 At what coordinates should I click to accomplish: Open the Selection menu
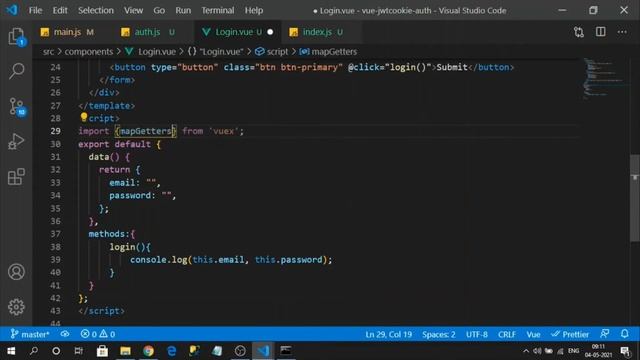96,10
